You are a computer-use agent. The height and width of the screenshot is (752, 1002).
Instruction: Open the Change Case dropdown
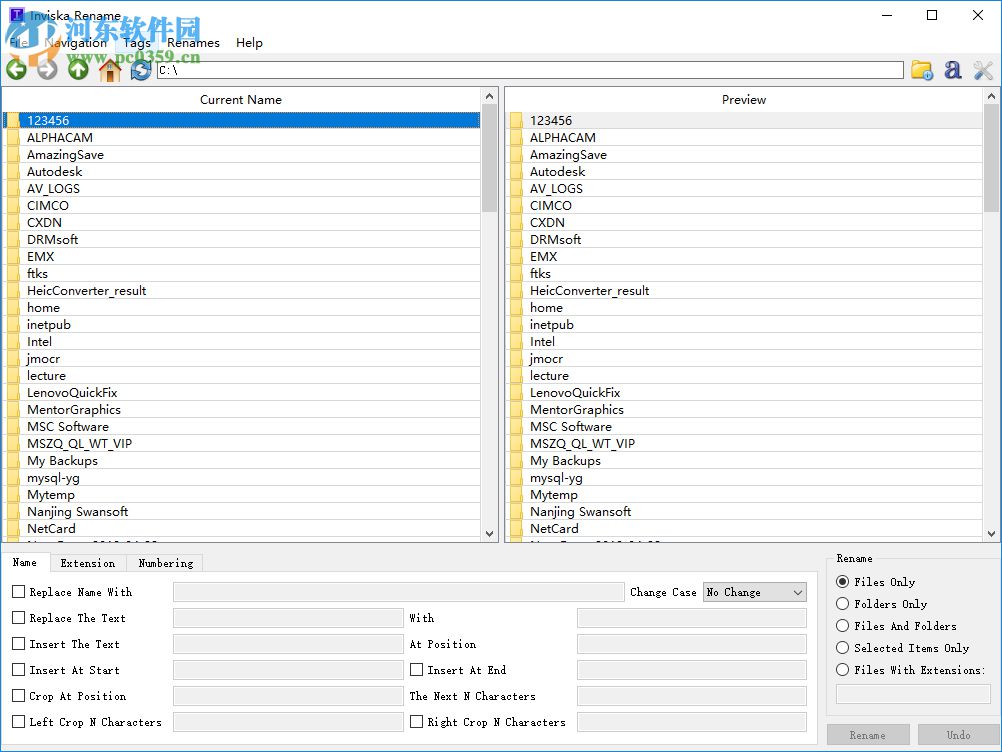click(x=755, y=592)
